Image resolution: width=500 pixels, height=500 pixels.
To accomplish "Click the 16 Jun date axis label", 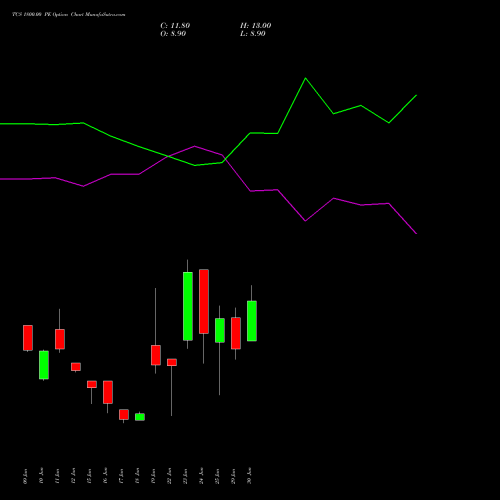I will [106, 476].
